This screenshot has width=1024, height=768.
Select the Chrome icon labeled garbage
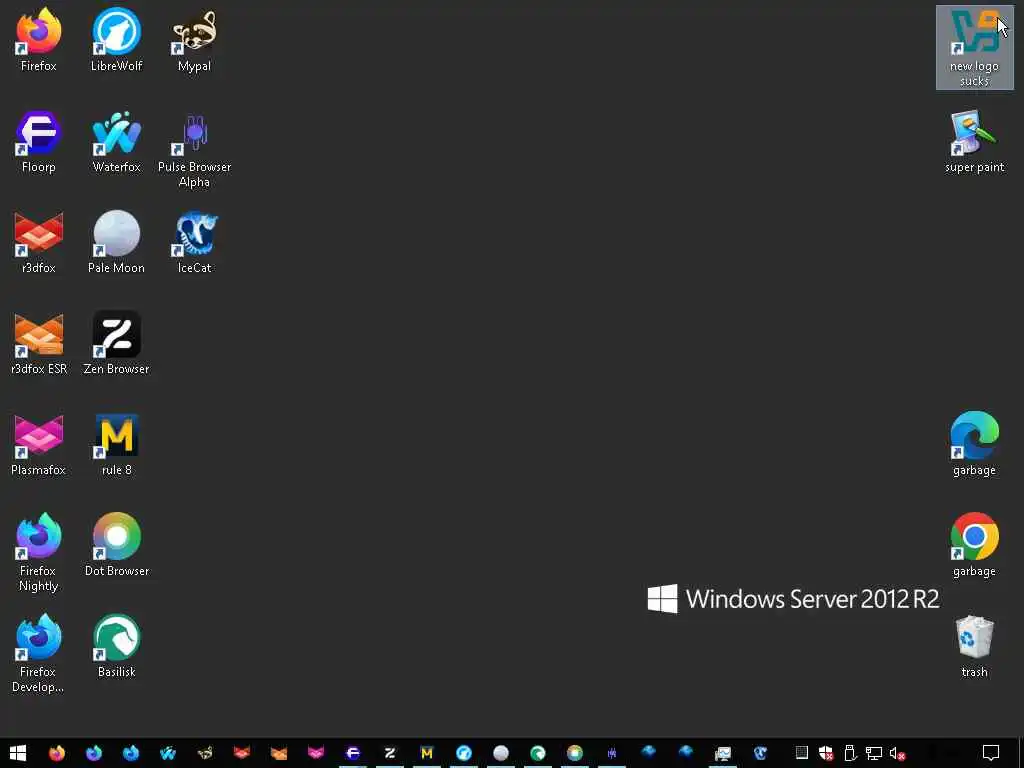974,545
